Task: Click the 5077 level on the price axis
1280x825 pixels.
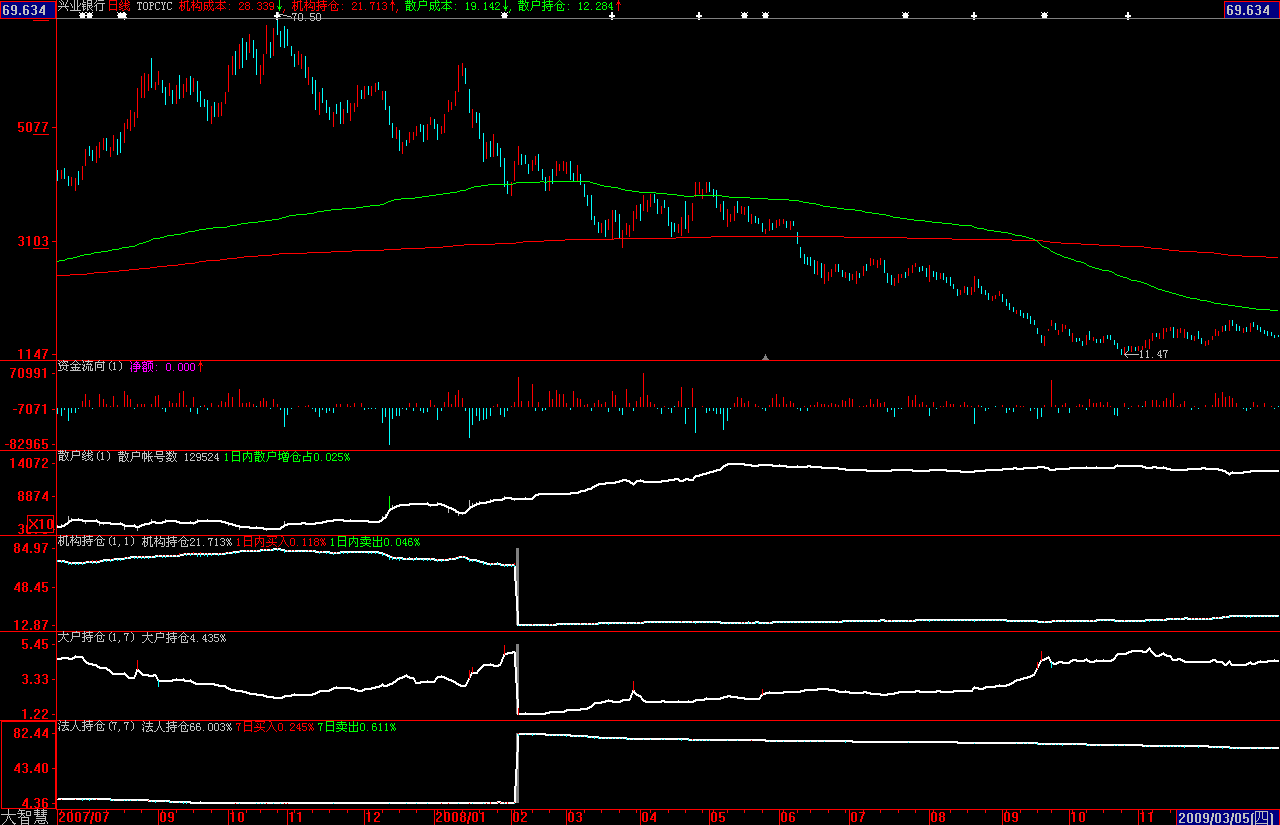Action: coord(33,128)
